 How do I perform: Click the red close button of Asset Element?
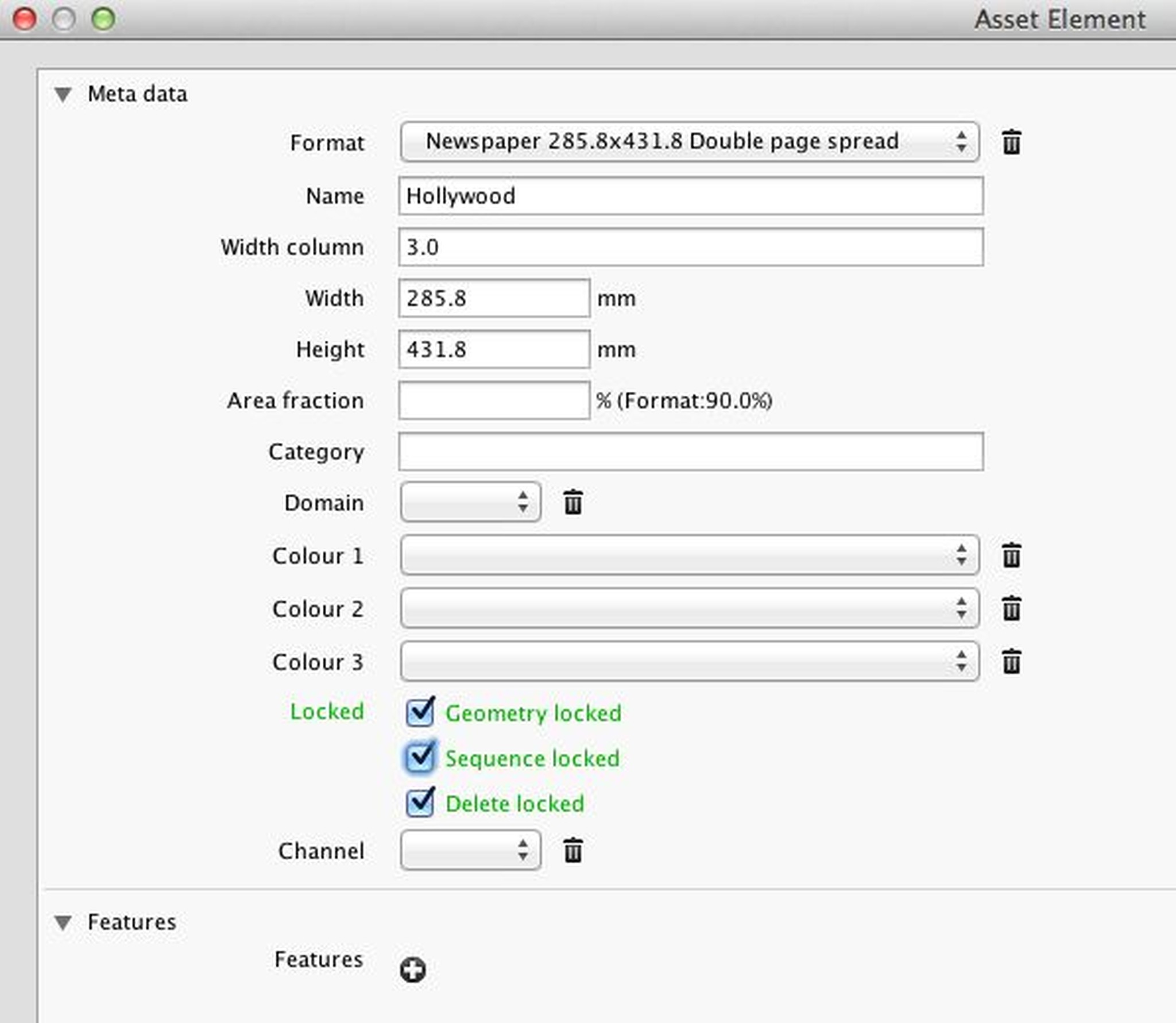tap(24, 18)
